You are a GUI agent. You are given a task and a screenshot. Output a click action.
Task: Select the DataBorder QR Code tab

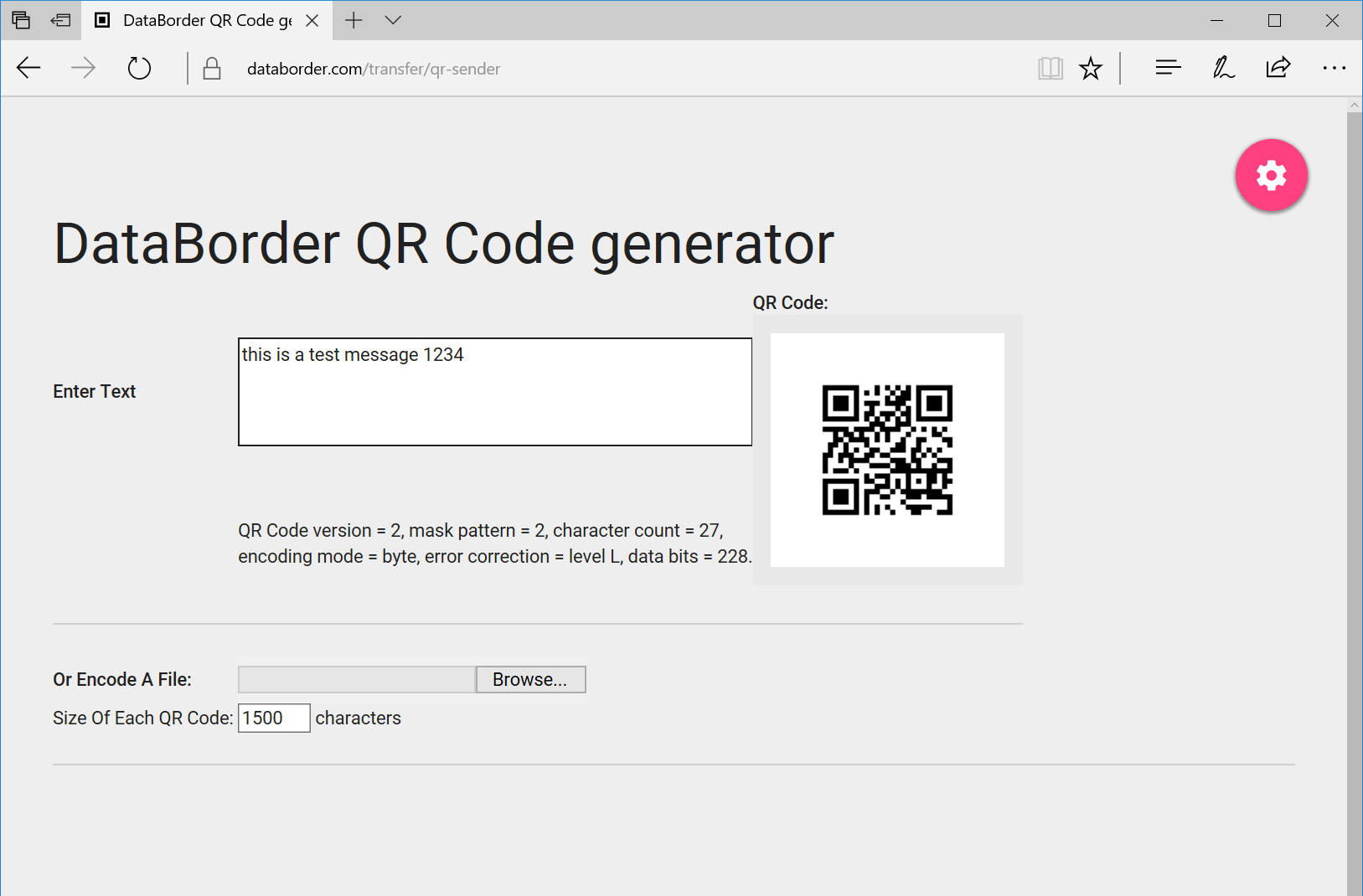point(201,20)
